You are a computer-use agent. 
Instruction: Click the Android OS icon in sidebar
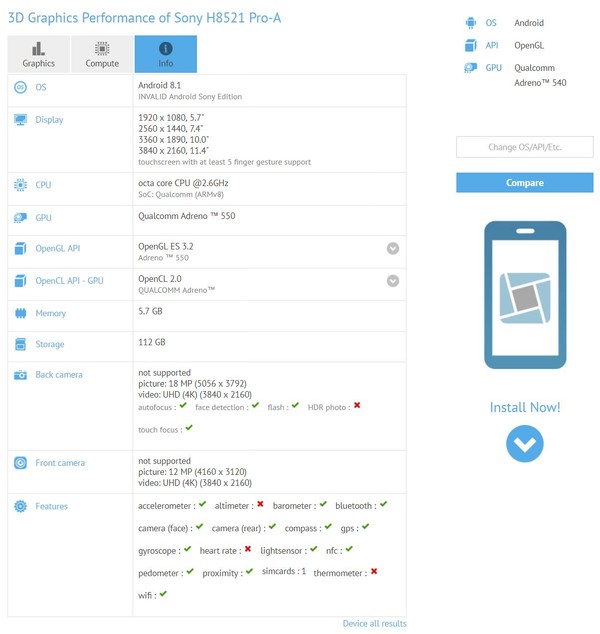[471, 23]
